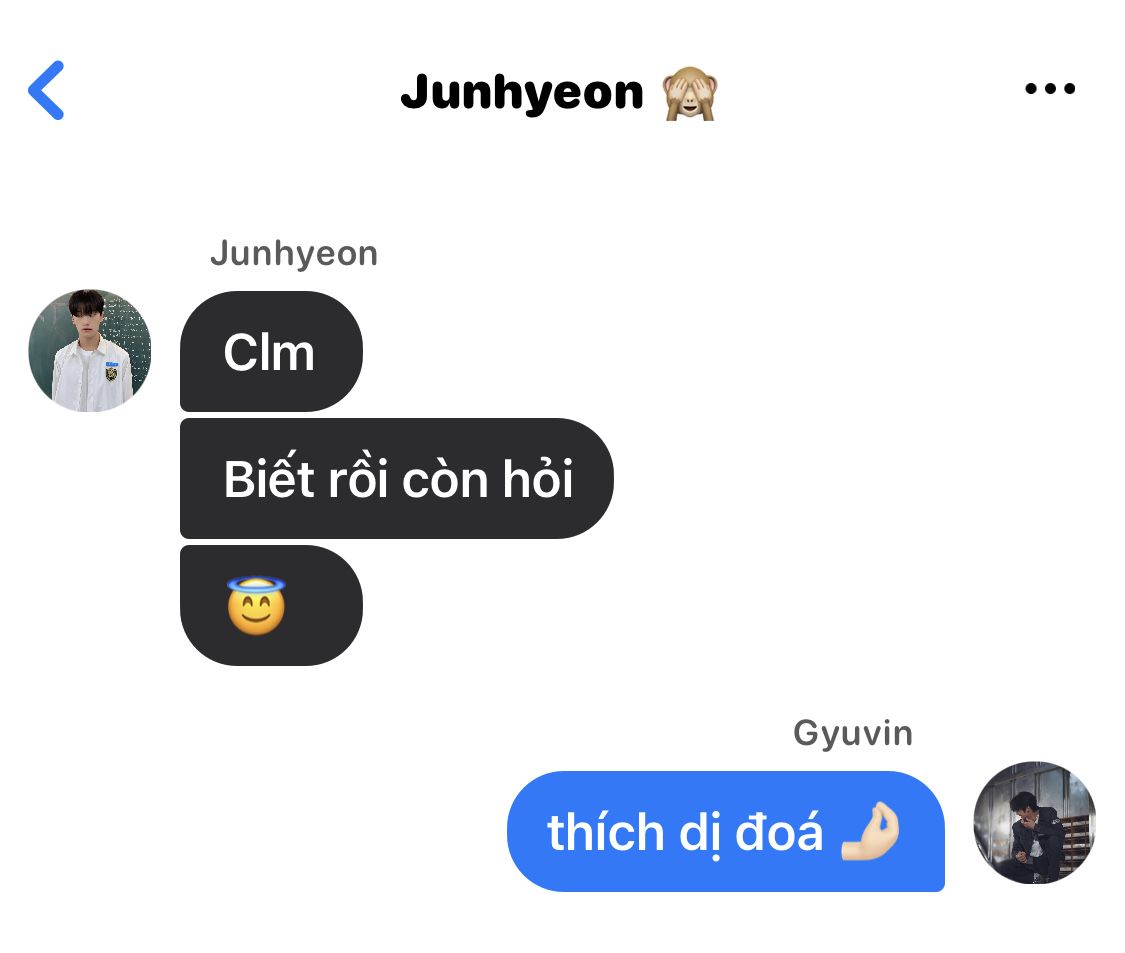Viewport: 1125px width, 953px height.
Task: Open the three-dot options menu
Action: (1050, 89)
